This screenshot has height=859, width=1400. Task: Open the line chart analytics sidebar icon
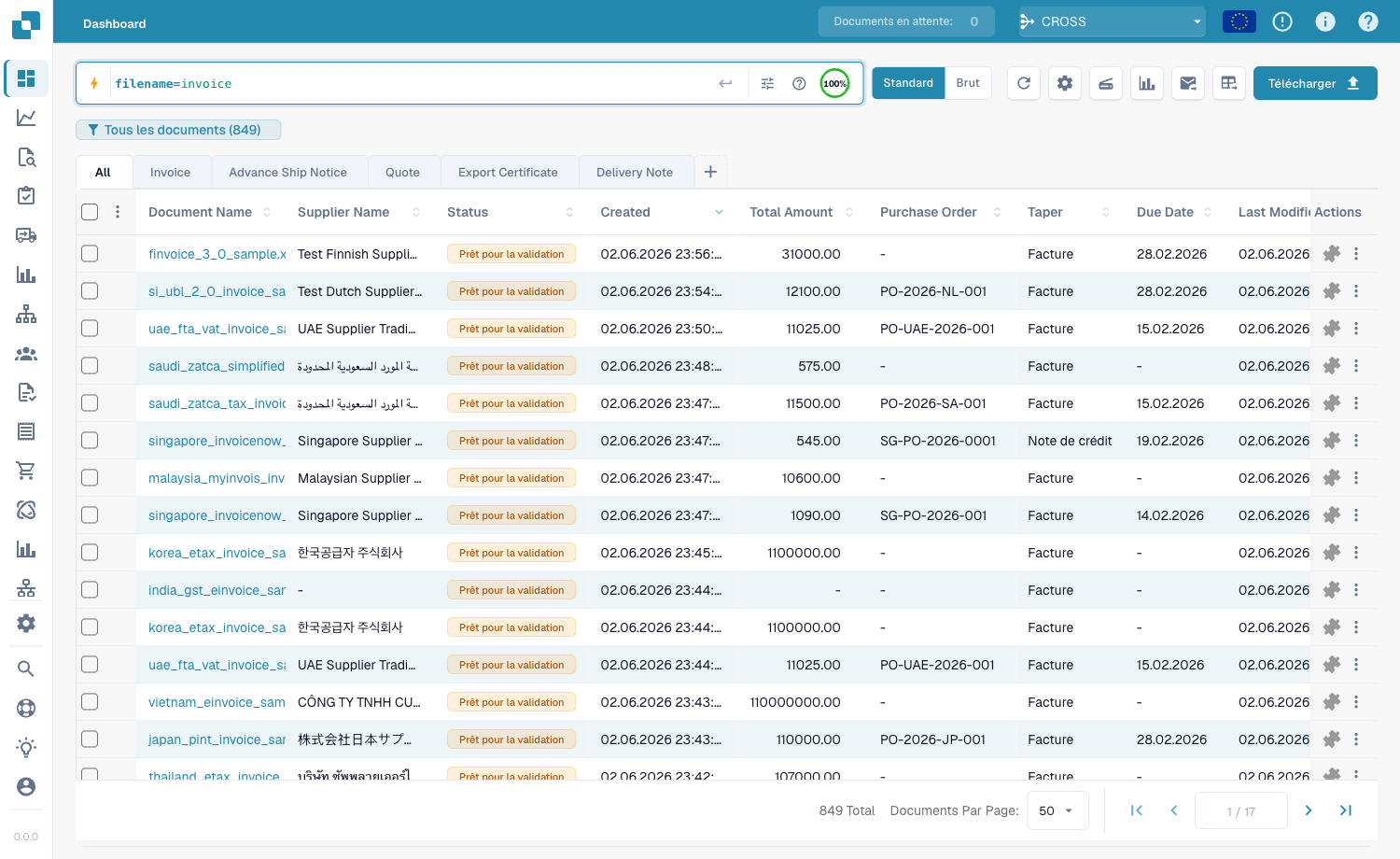(26, 118)
